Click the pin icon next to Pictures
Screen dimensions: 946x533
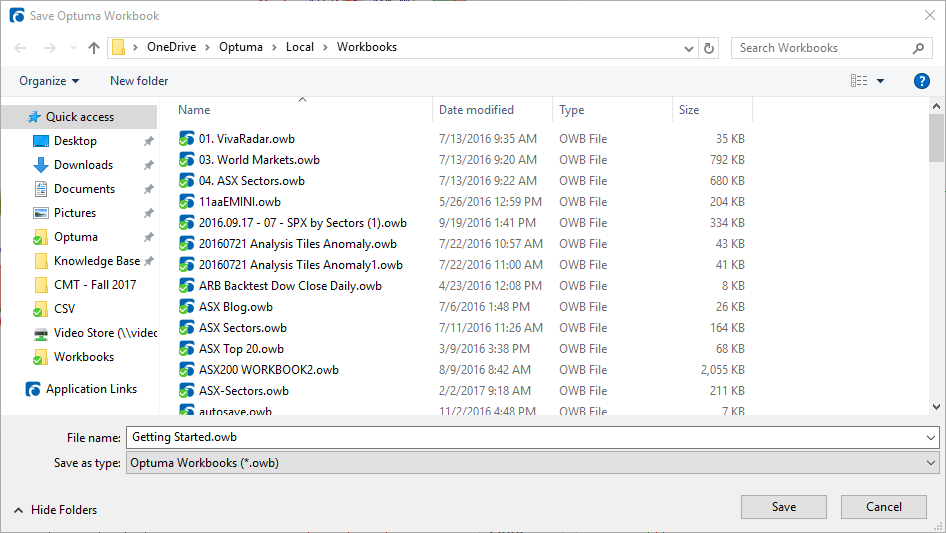click(148, 213)
